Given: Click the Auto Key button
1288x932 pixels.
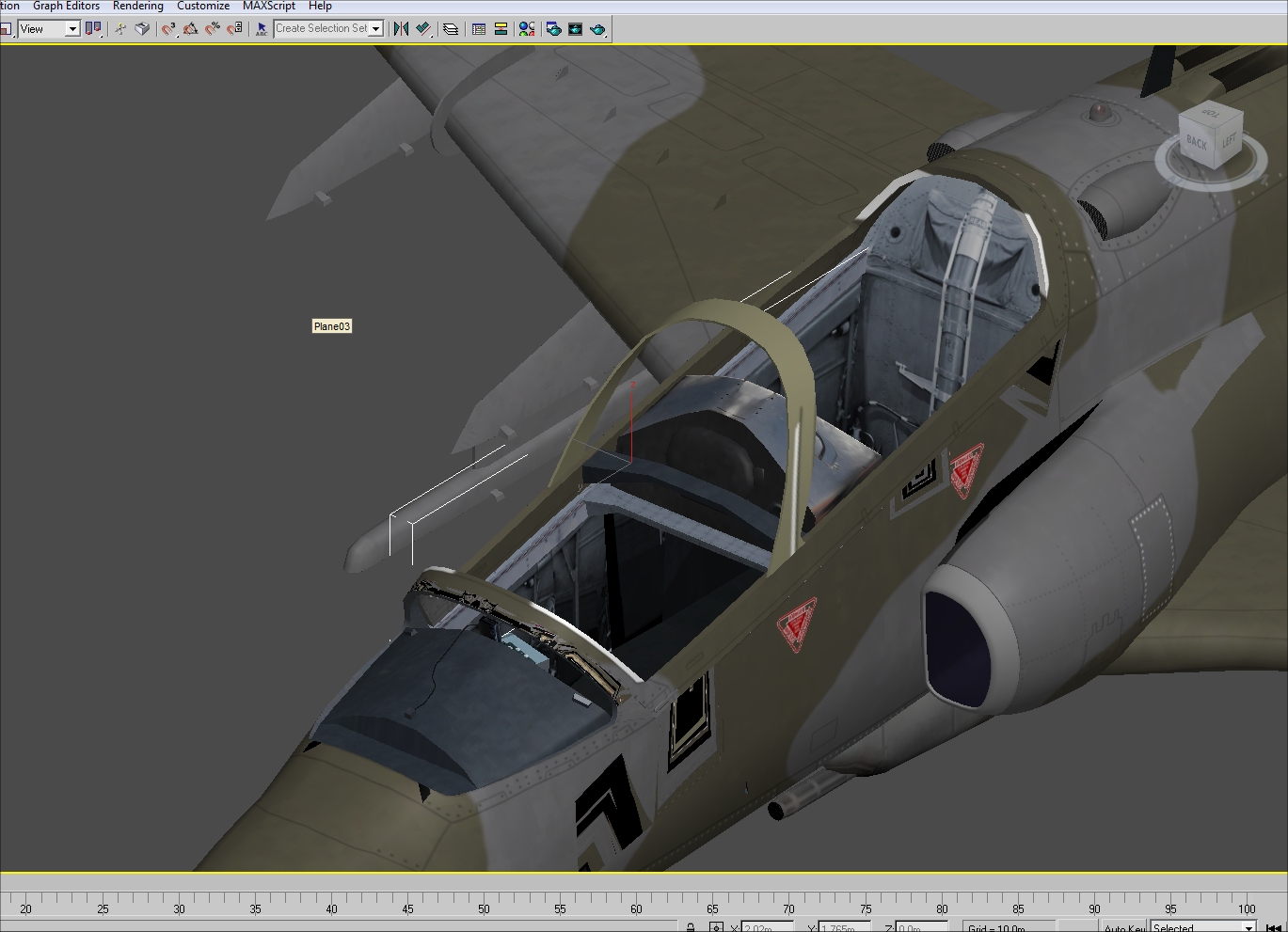Looking at the screenshot, I should pos(1123,926).
